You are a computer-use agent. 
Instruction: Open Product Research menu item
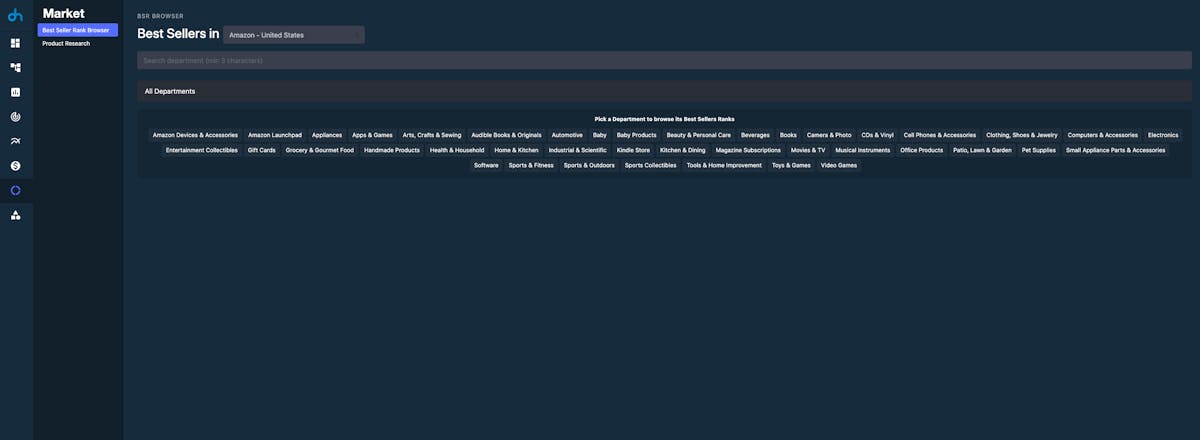click(66, 43)
